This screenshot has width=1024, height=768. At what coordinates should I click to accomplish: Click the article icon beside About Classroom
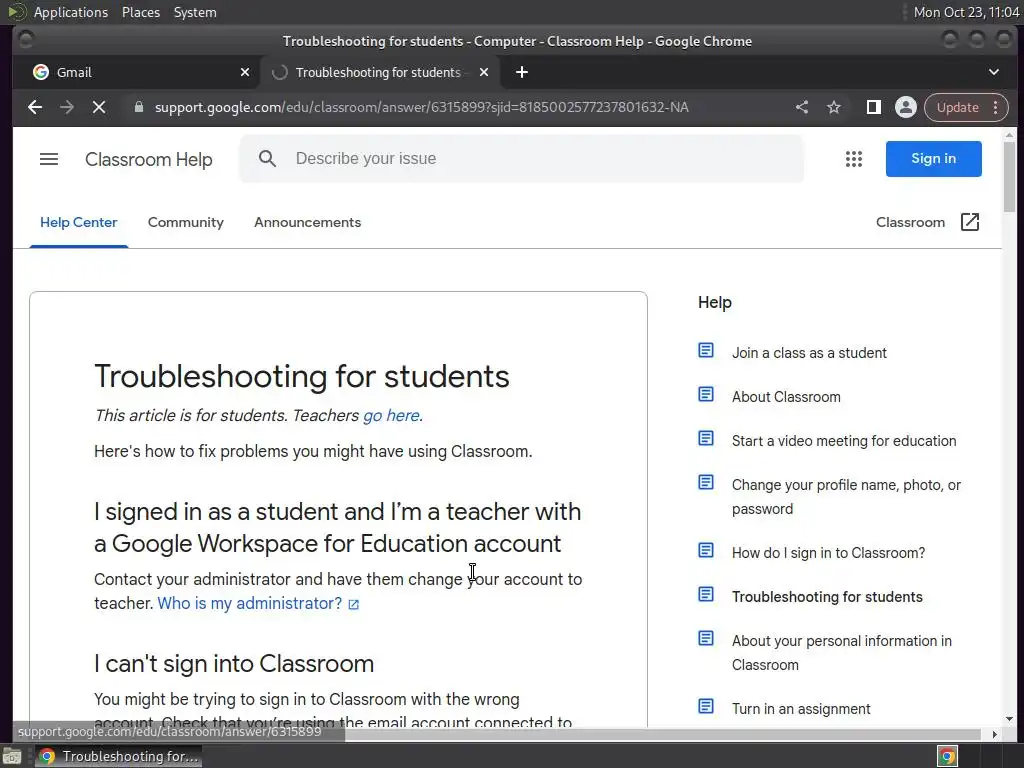(706, 394)
